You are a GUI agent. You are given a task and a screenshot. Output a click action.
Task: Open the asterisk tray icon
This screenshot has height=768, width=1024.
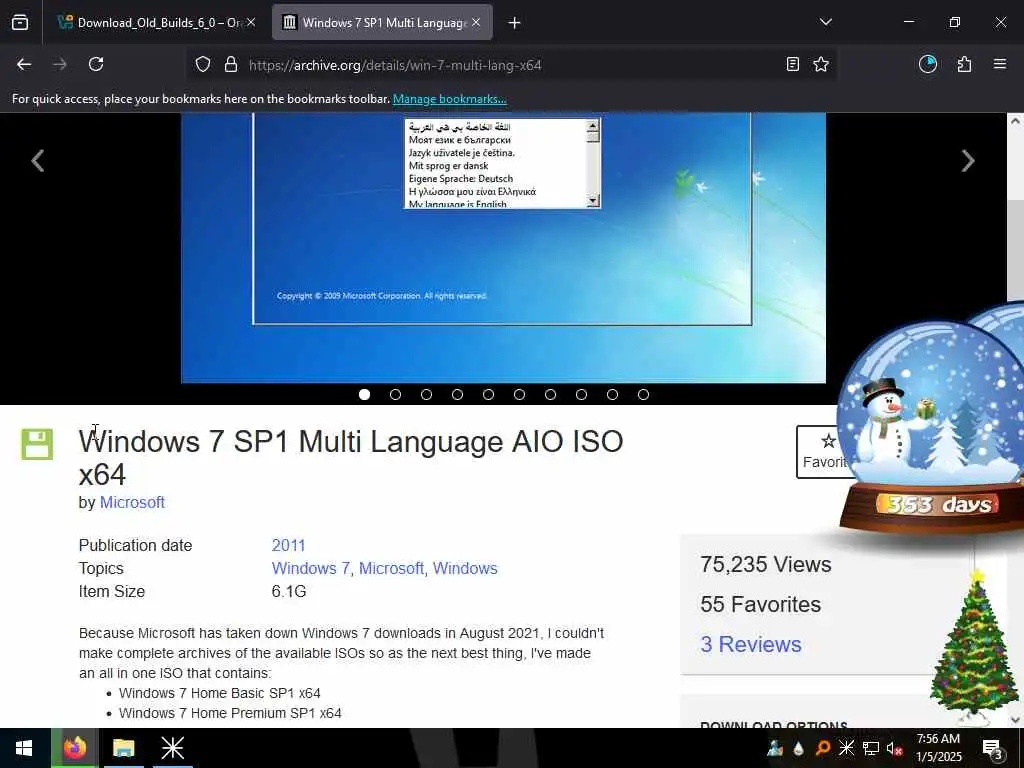[x=846, y=748]
